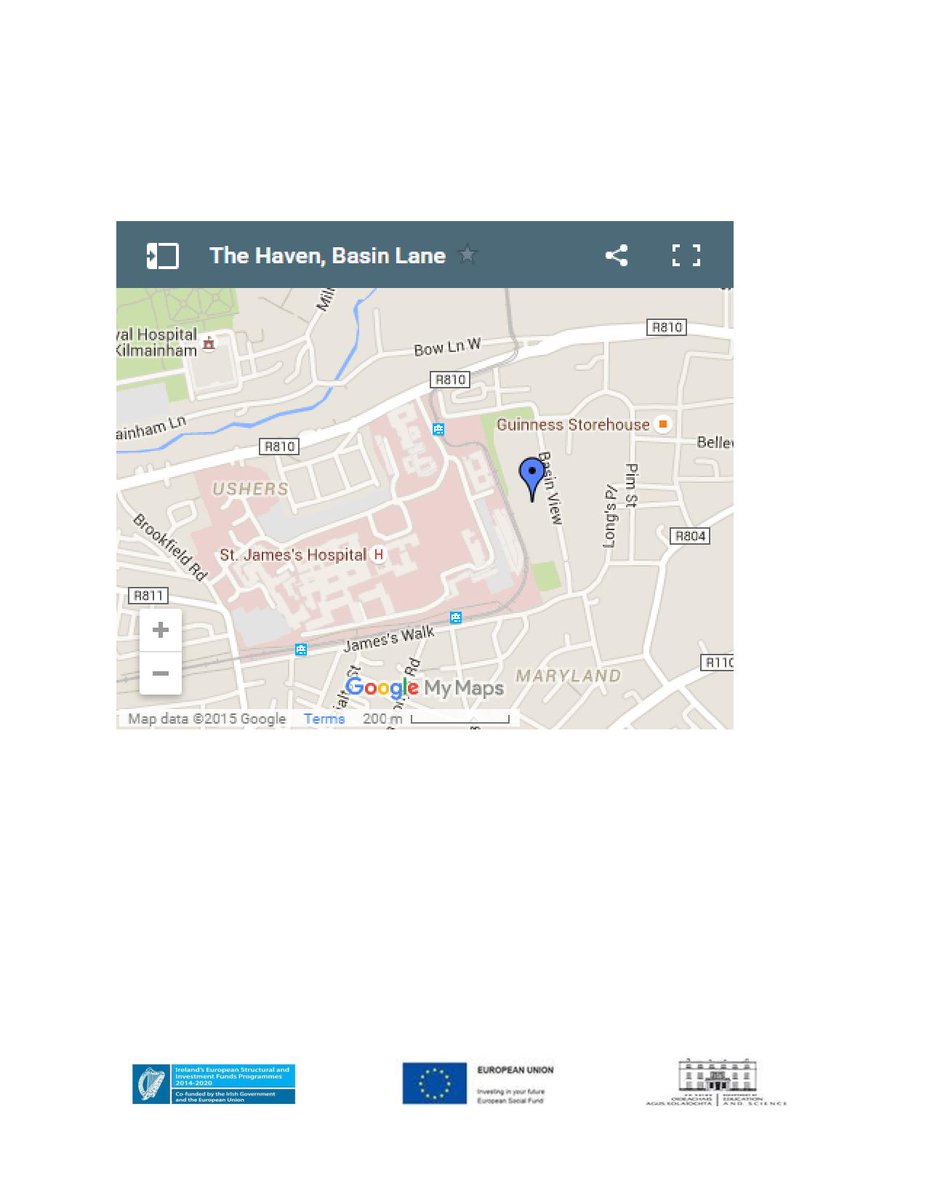Star the The Haven, Basin Lane map
This screenshot has width=927, height=1200.
(467, 255)
